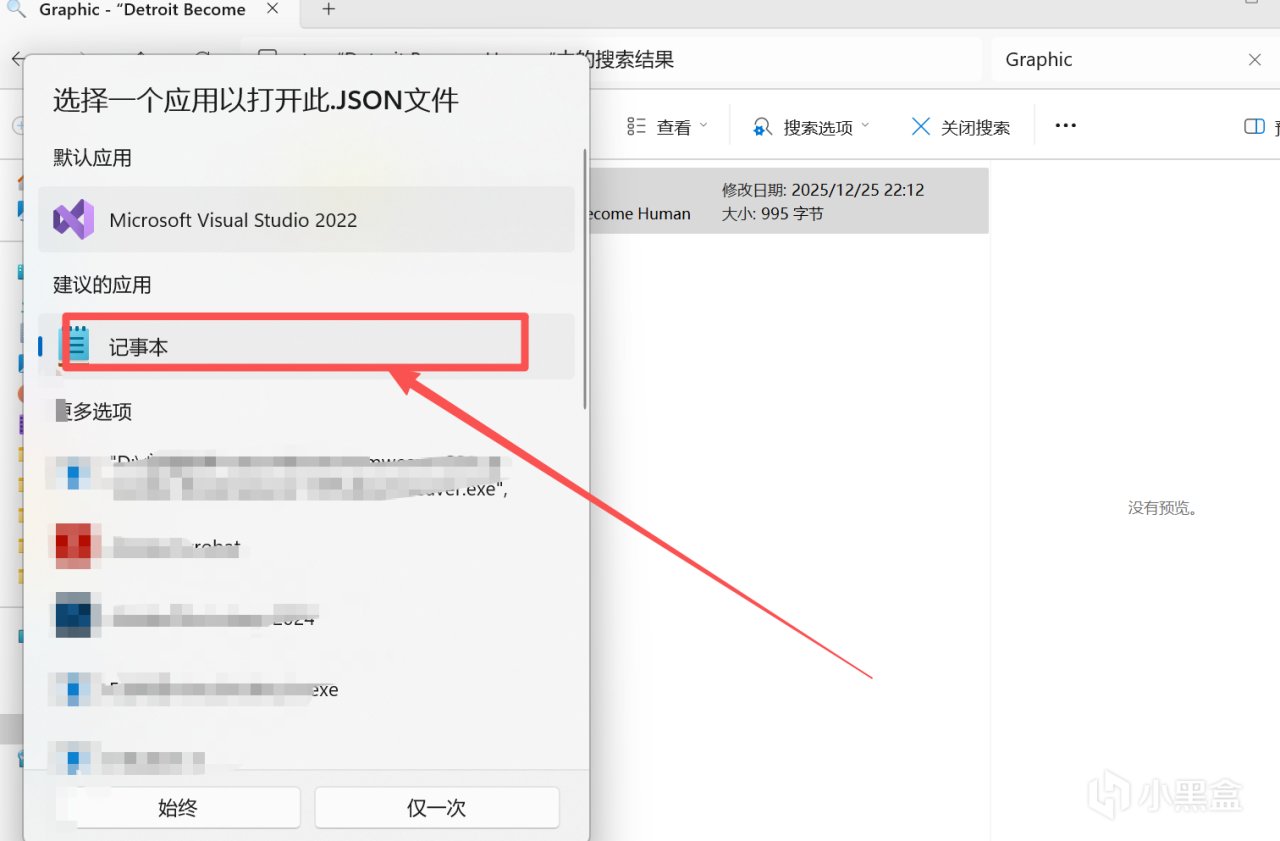Image resolution: width=1280 pixels, height=841 pixels.
Task: Select 记事本 (Notepad) in suggested apps
Action: point(306,346)
